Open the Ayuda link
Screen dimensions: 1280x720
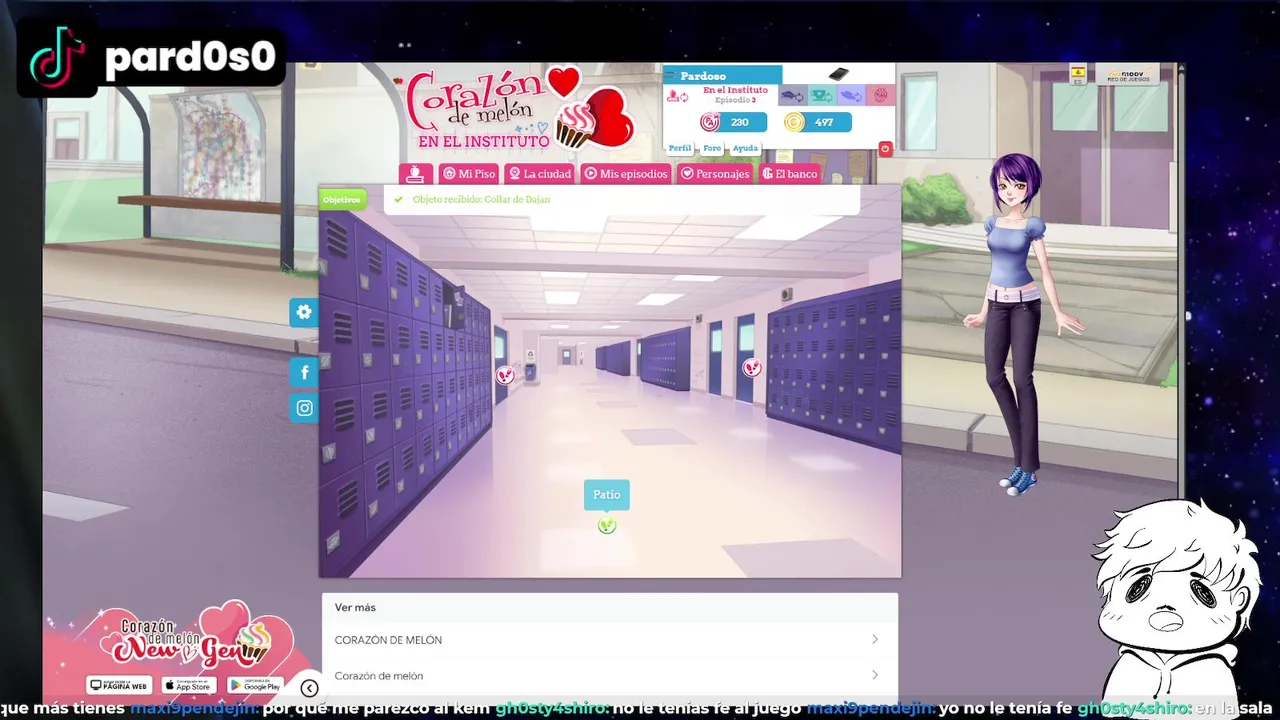coord(745,148)
